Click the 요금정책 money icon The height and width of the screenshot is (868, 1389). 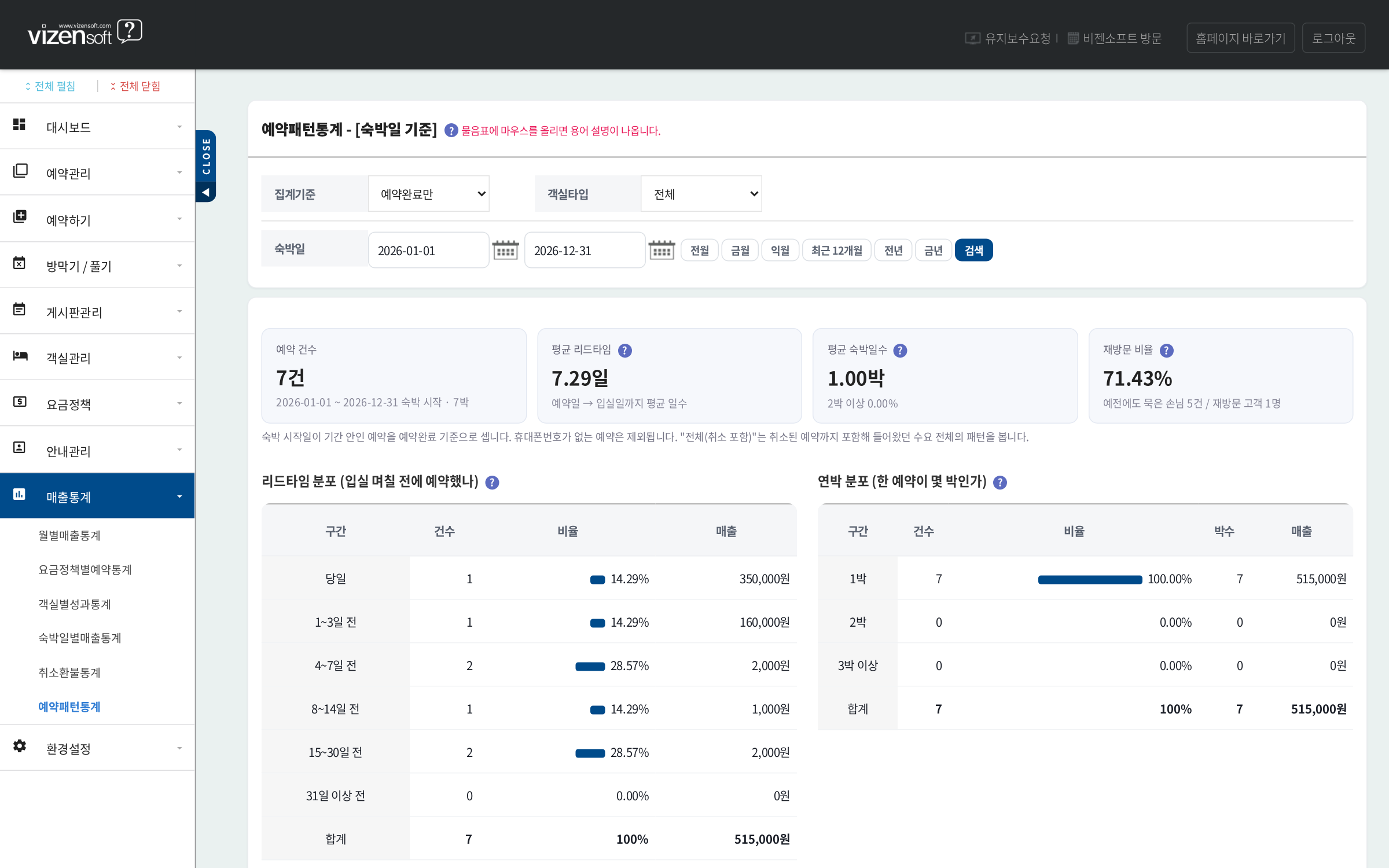[x=20, y=402]
